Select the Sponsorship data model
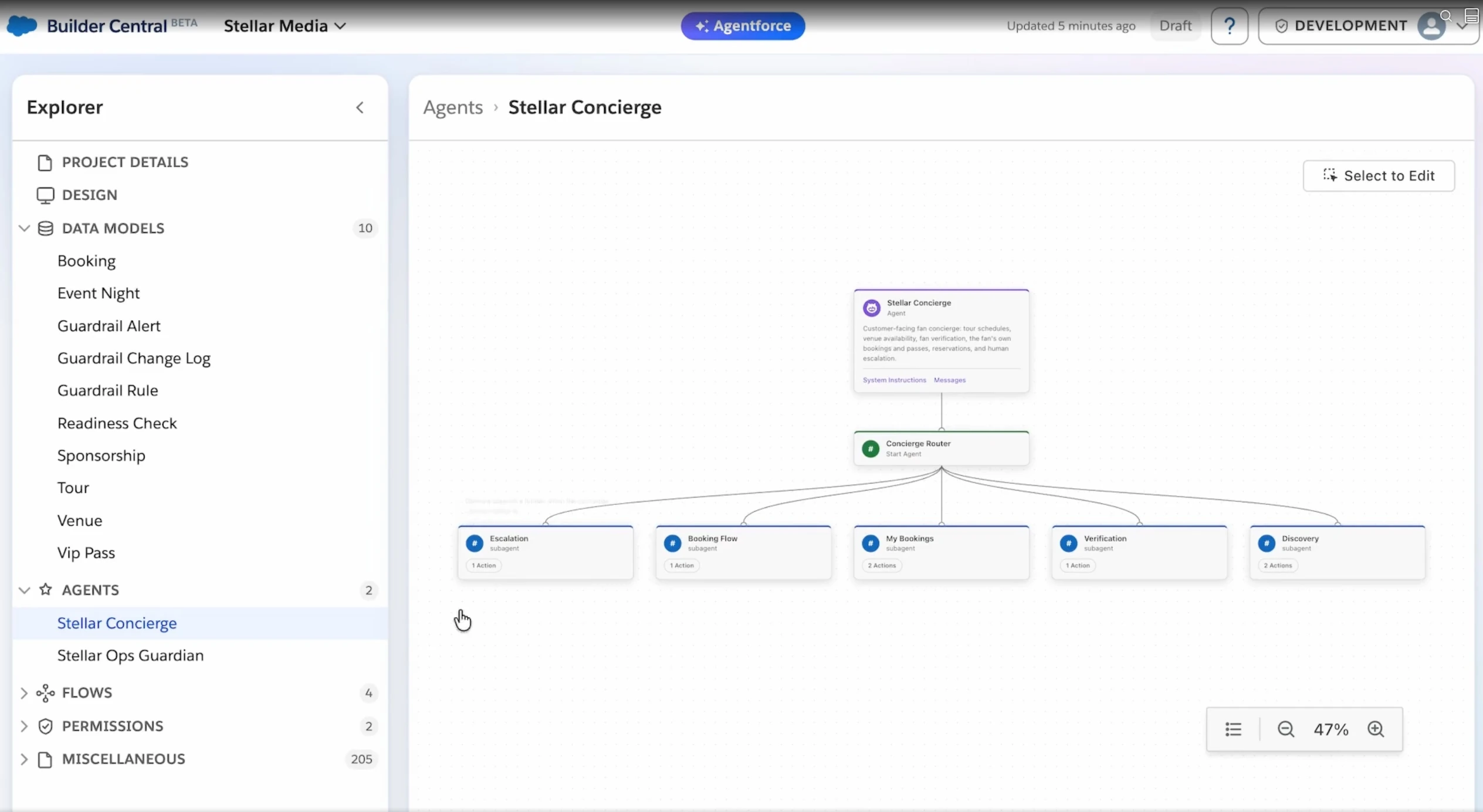The width and height of the screenshot is (1483, 812). (x=199, y=456)
